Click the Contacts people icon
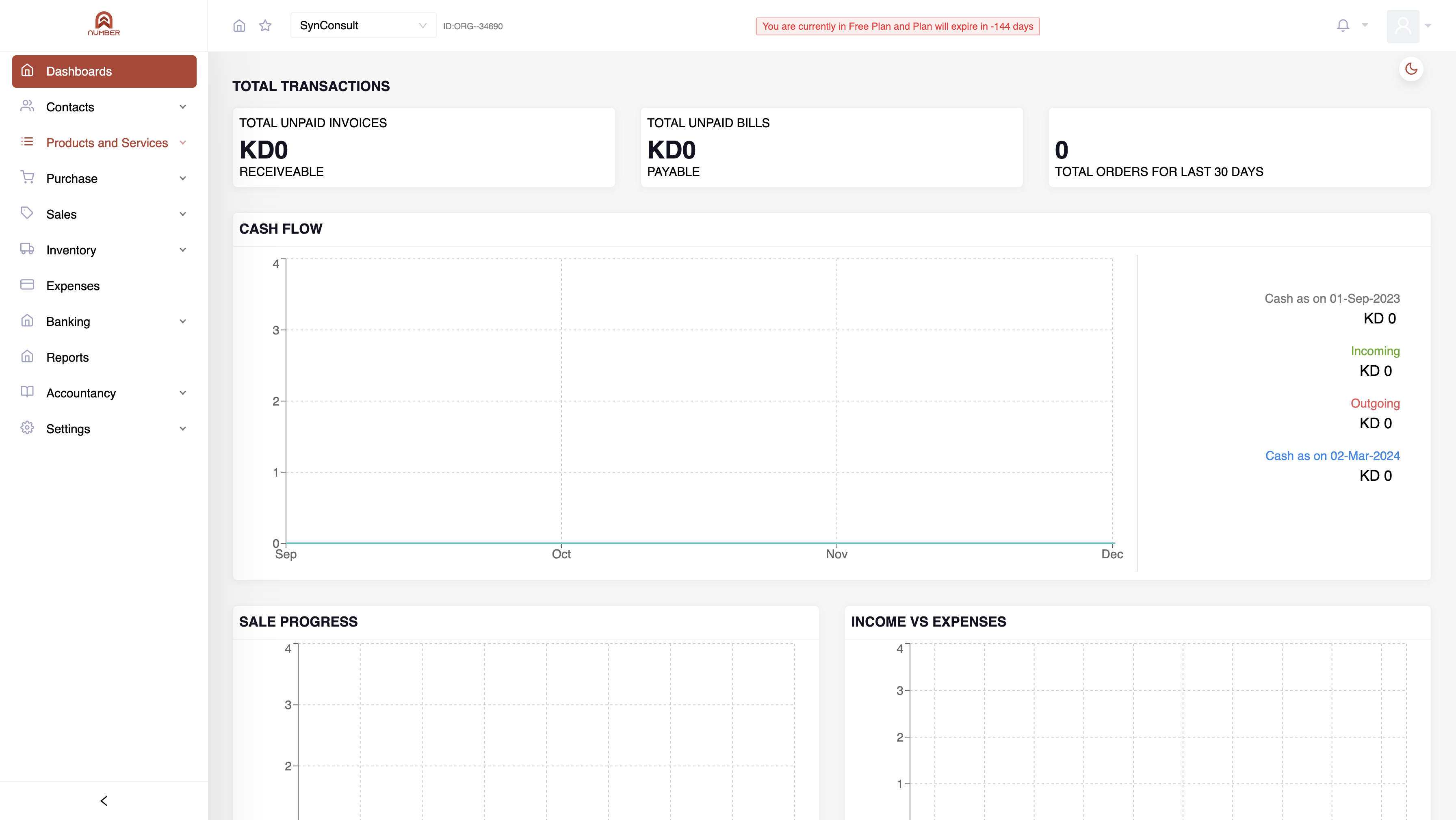 27,106
